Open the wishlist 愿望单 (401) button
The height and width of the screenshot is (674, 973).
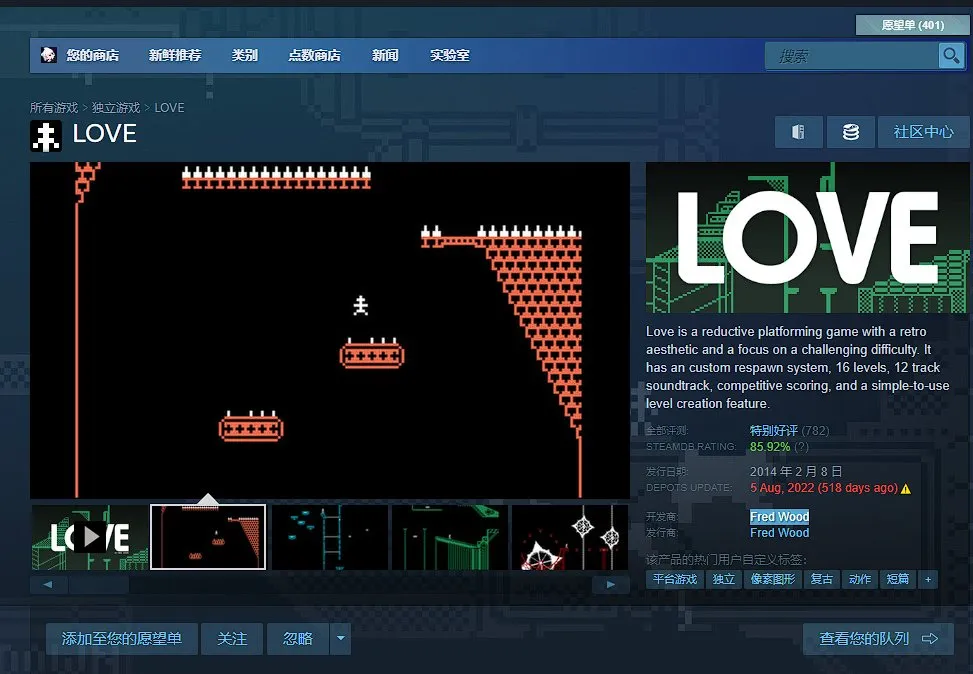click(x=913, y=25)
